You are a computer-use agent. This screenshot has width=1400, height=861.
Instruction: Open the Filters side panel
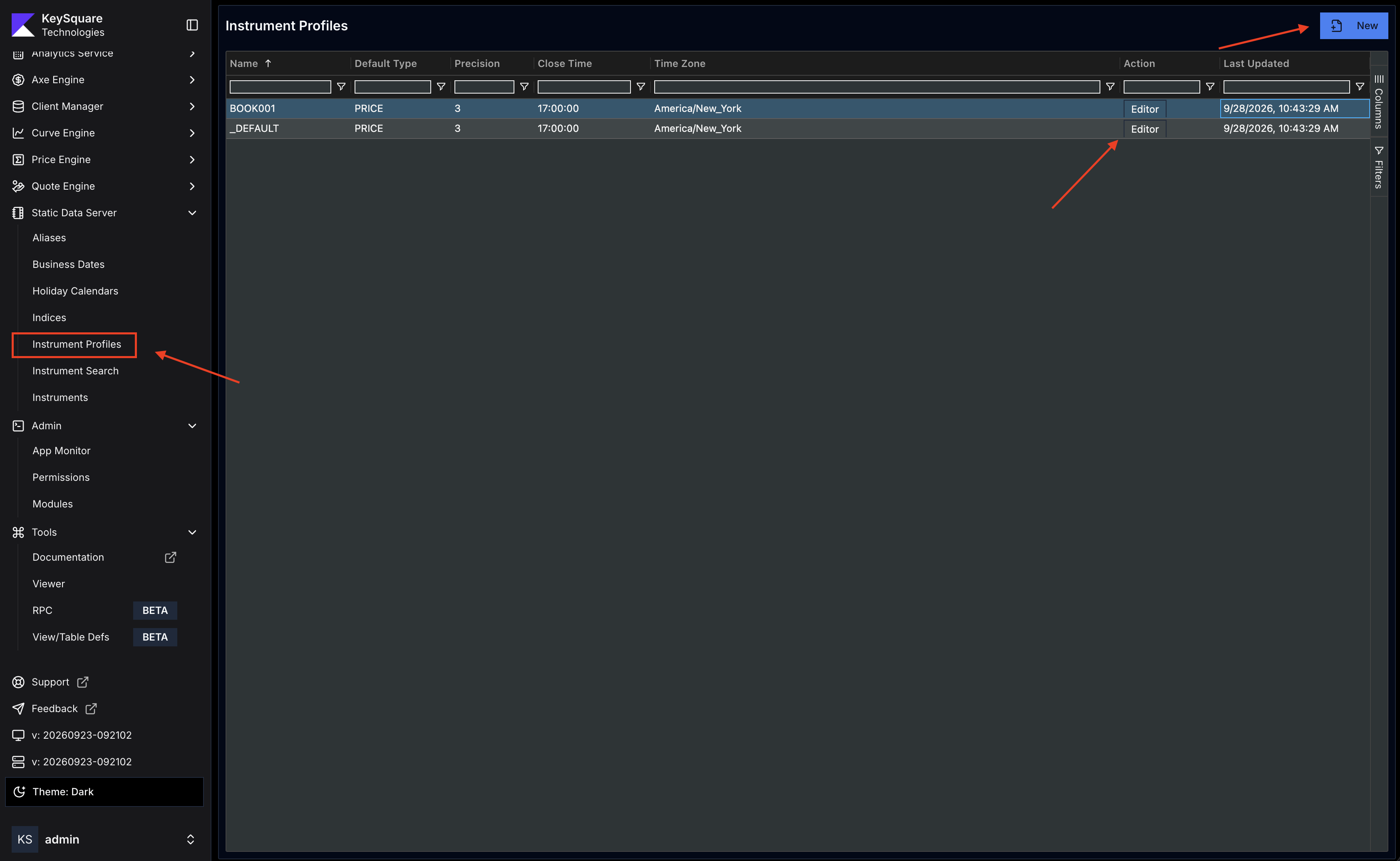[1378, 167]
